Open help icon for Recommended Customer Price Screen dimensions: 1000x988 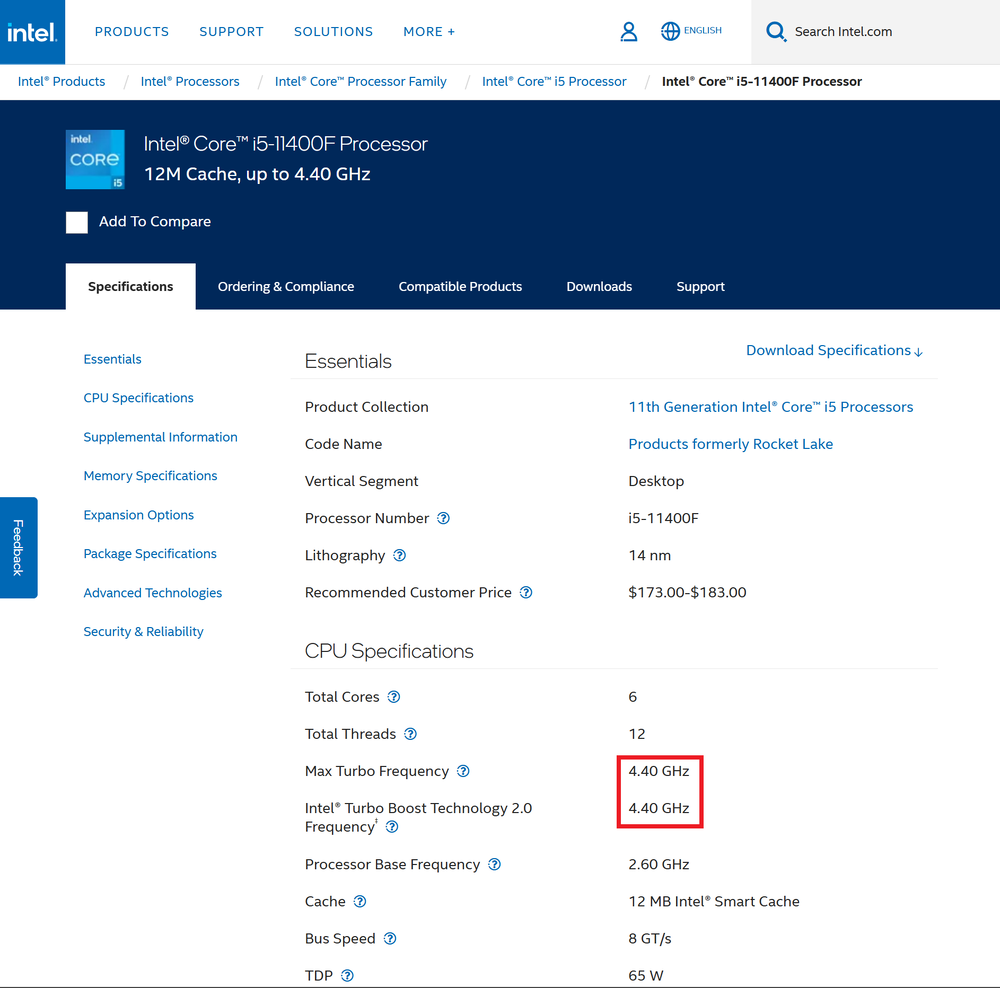526,593
